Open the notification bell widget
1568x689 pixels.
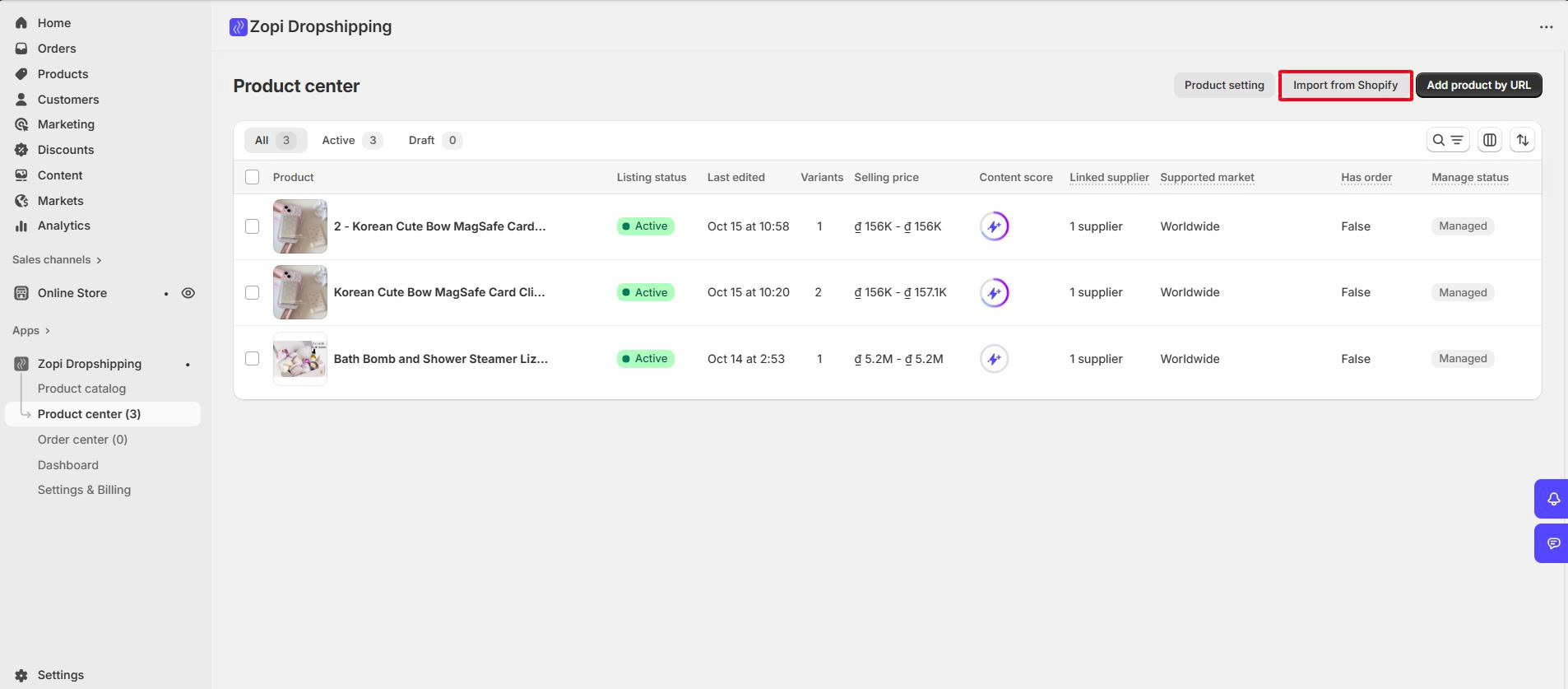[1552, 499]
